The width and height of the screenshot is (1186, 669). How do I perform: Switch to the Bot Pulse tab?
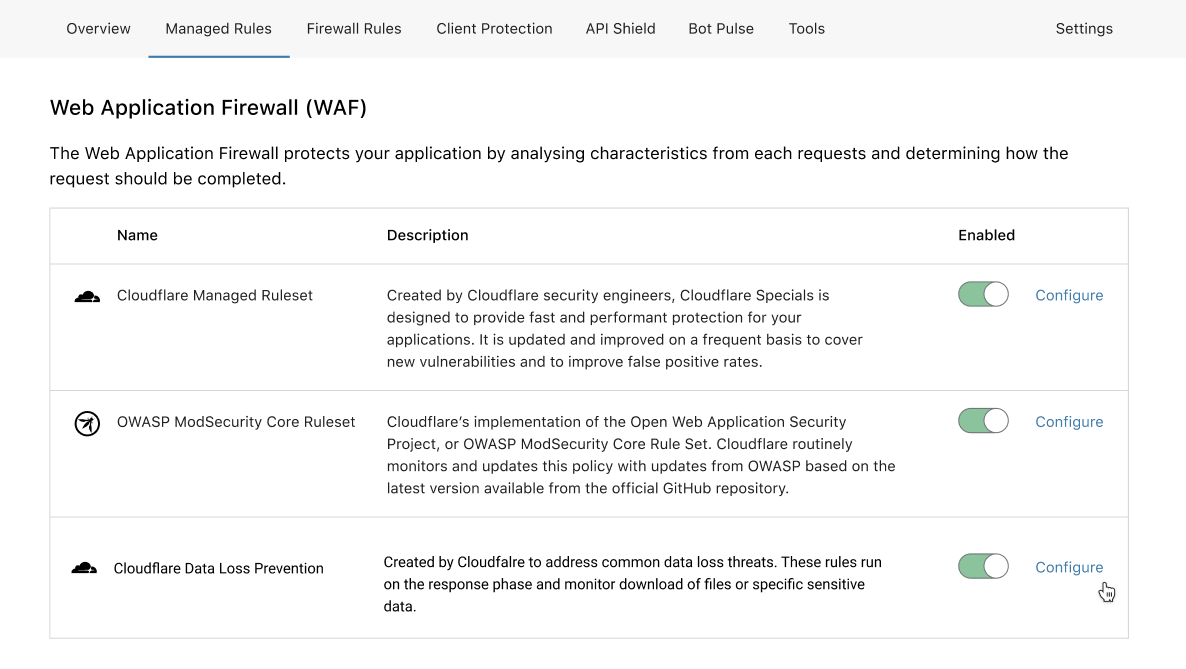[721, 29]
